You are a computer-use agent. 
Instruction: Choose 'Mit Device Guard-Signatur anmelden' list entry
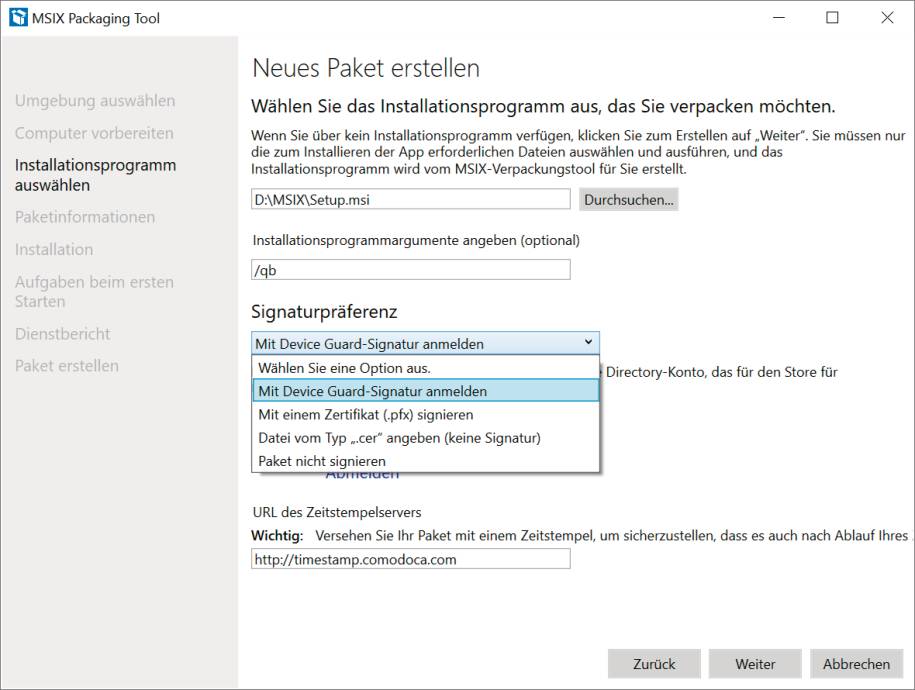coord(425,391)
